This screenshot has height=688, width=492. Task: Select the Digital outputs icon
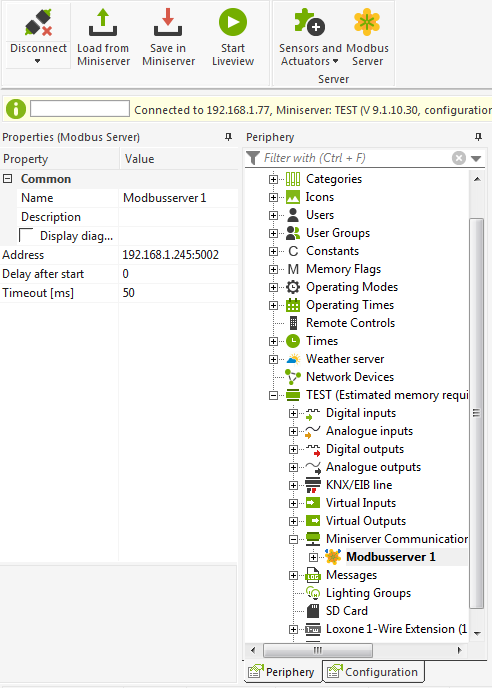pos(313,449)
